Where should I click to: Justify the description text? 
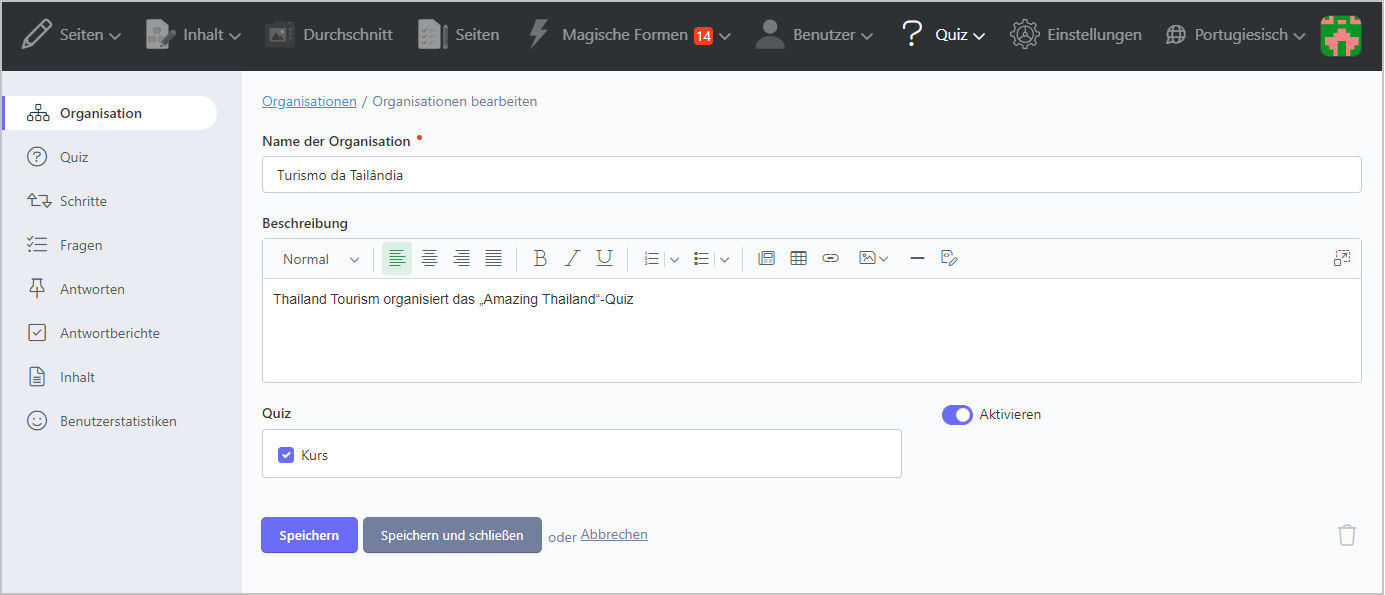(x=493, y=258)
